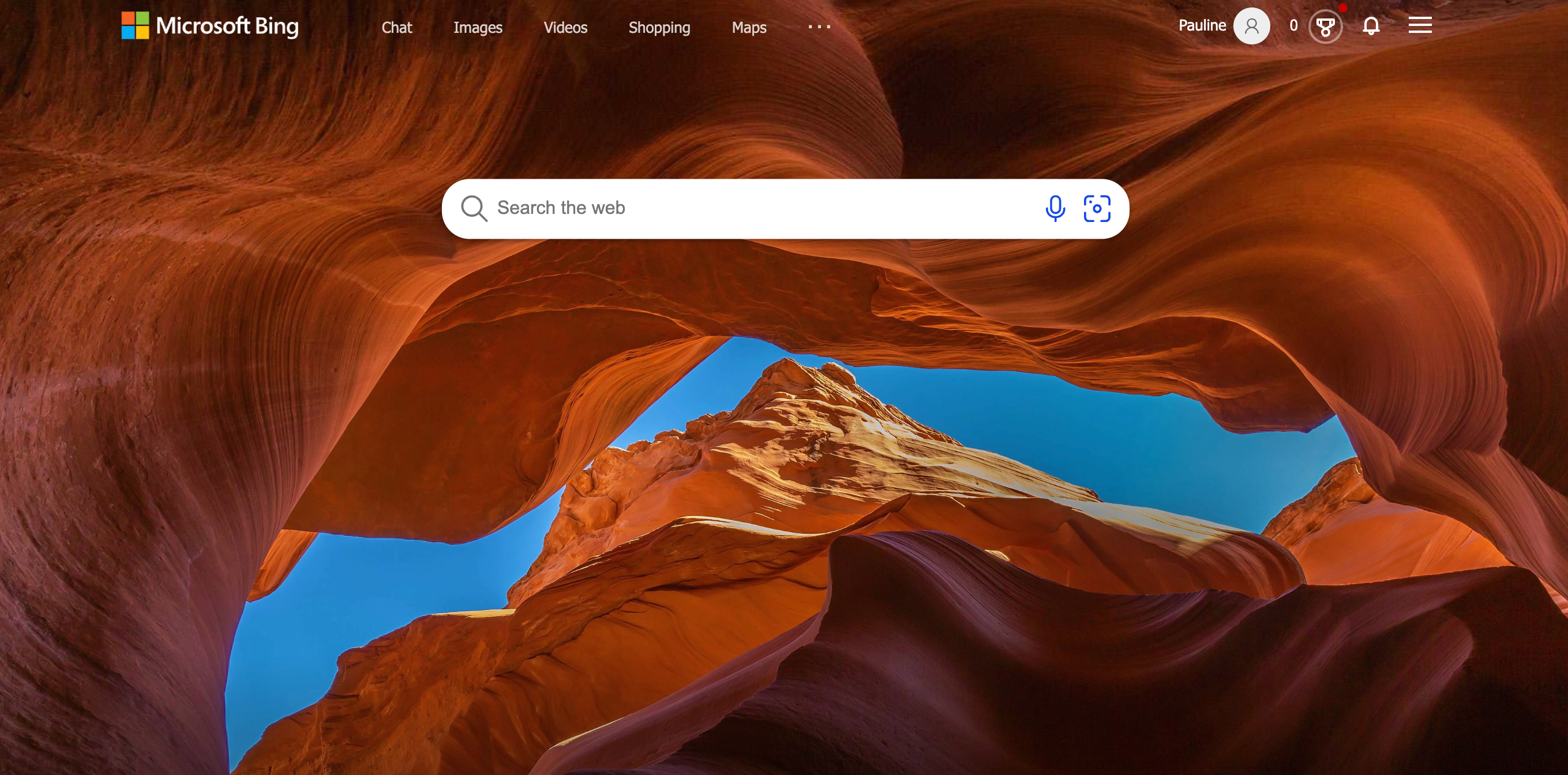Viewport: 1568px width, 775px height.
Task: Click the rewards trophy icon
Action: 1326,27
